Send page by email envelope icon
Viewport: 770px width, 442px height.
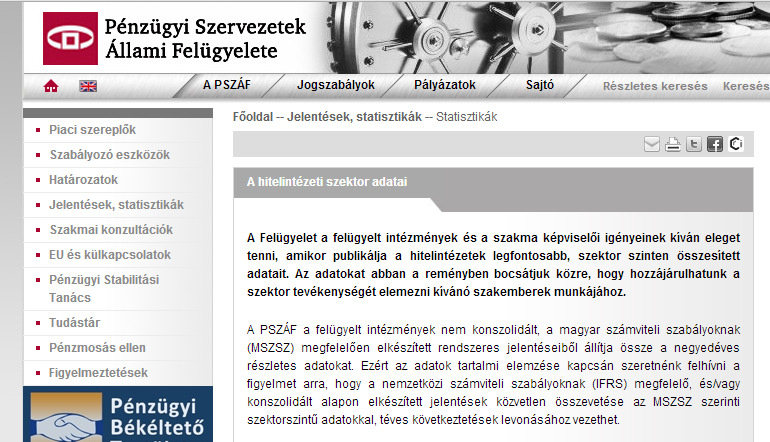point(652,144)
